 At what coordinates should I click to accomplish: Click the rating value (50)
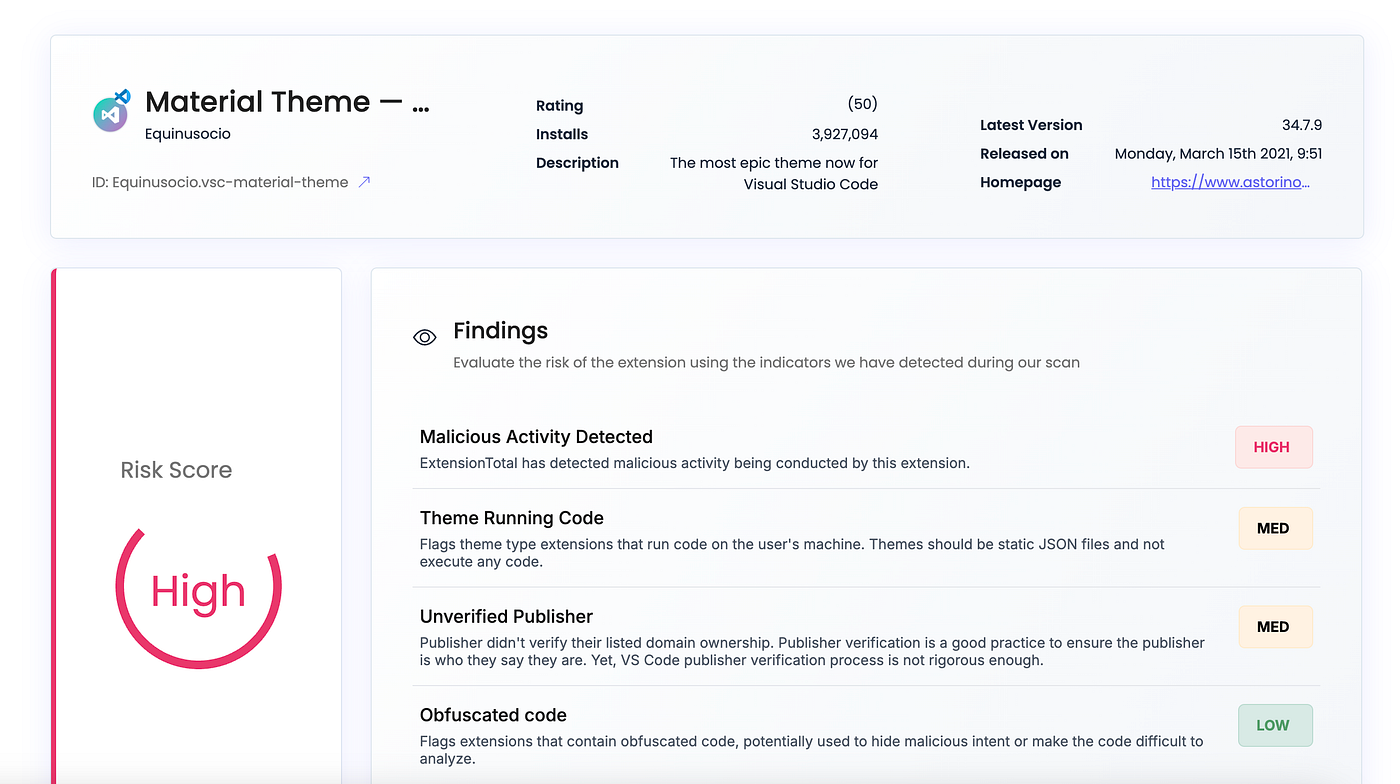pos(862,104)
